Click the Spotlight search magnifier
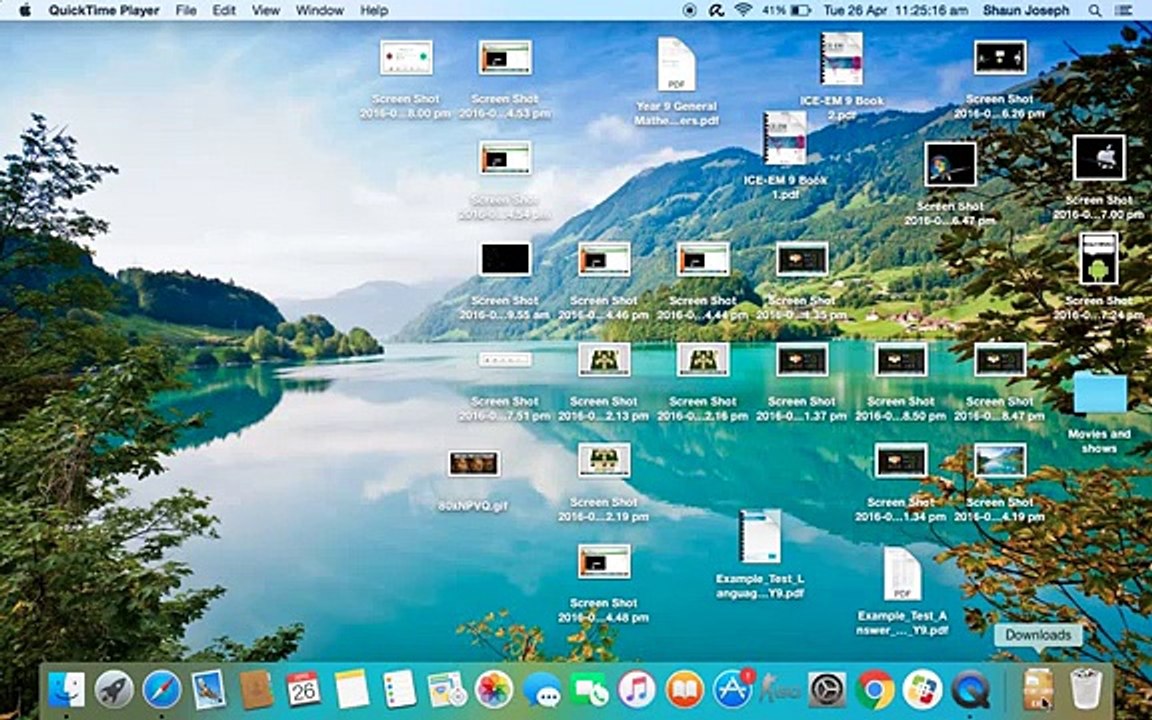1152x720 pixels. [1096, 10]
